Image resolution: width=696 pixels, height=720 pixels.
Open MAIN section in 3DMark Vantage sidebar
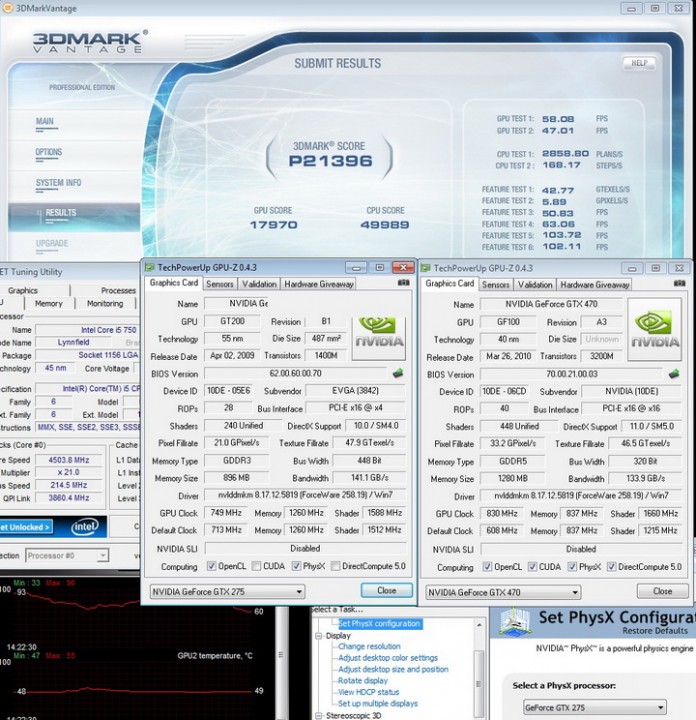pos(45,121)
